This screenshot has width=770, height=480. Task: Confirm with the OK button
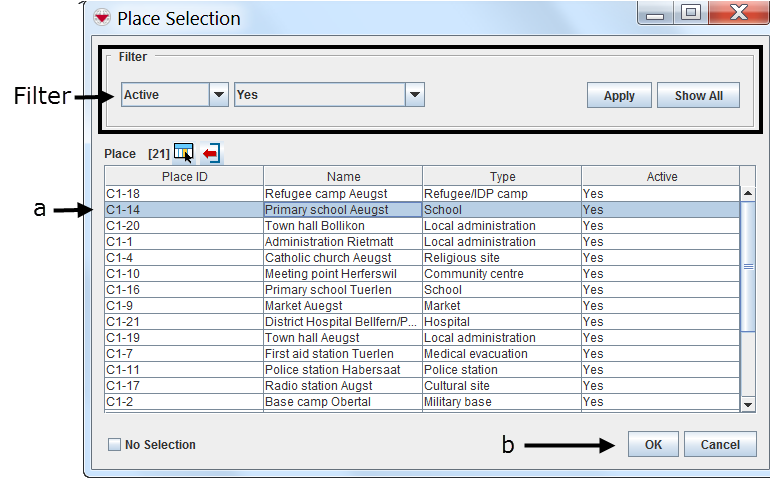pyautogui.click(x=653, y=444)
